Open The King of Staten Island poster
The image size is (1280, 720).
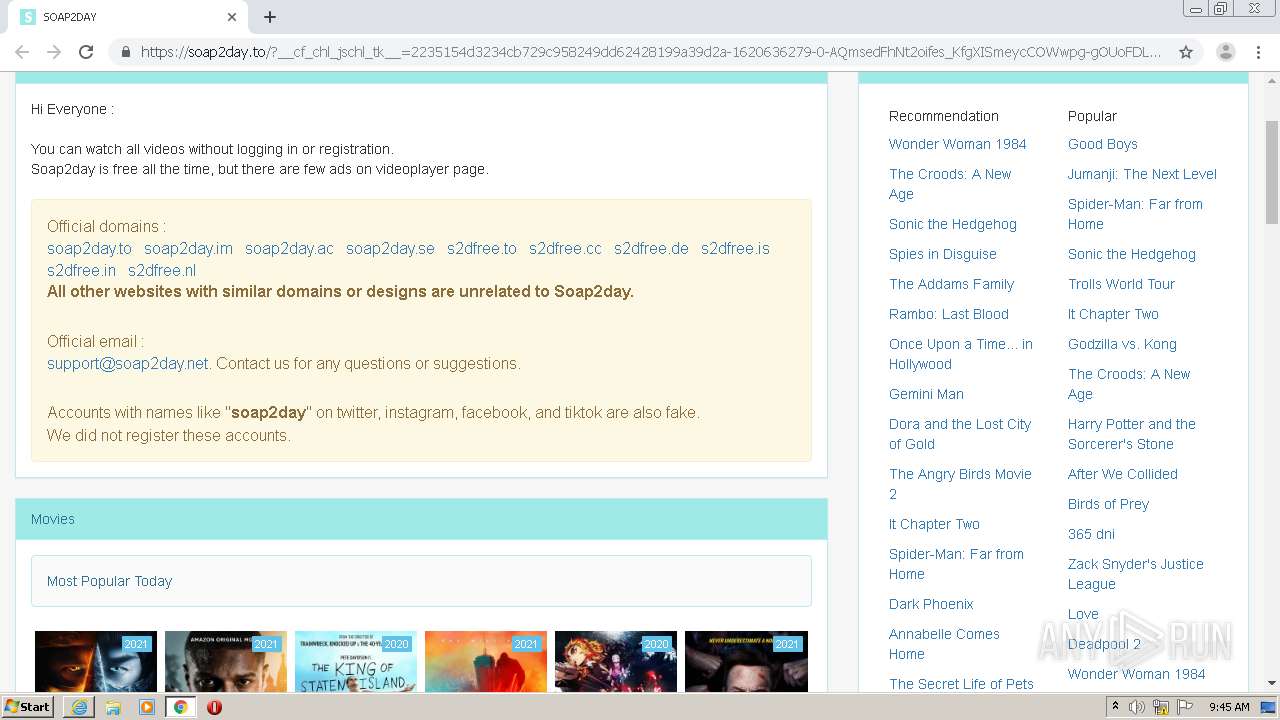(356, 661)
